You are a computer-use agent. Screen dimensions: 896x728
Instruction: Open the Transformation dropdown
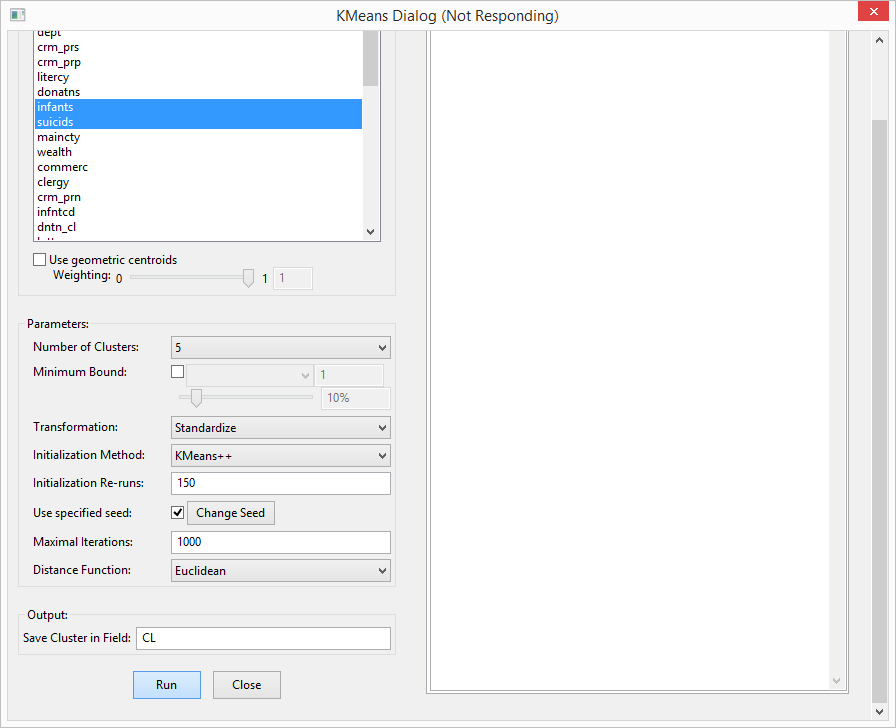(281, 427)
